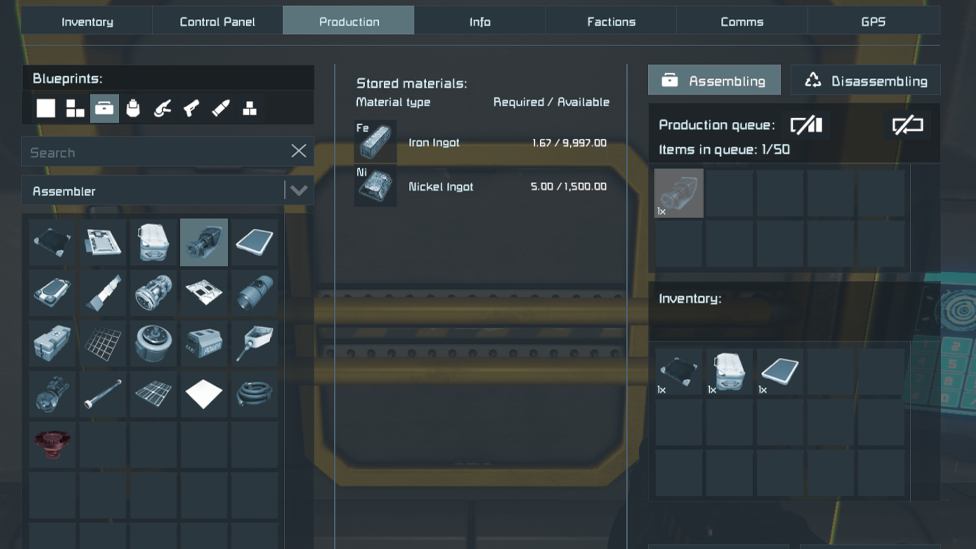Queue a Bulletproof Glass blueprint
This screenshot has height=549, width=976.
[x=52, y=242]
